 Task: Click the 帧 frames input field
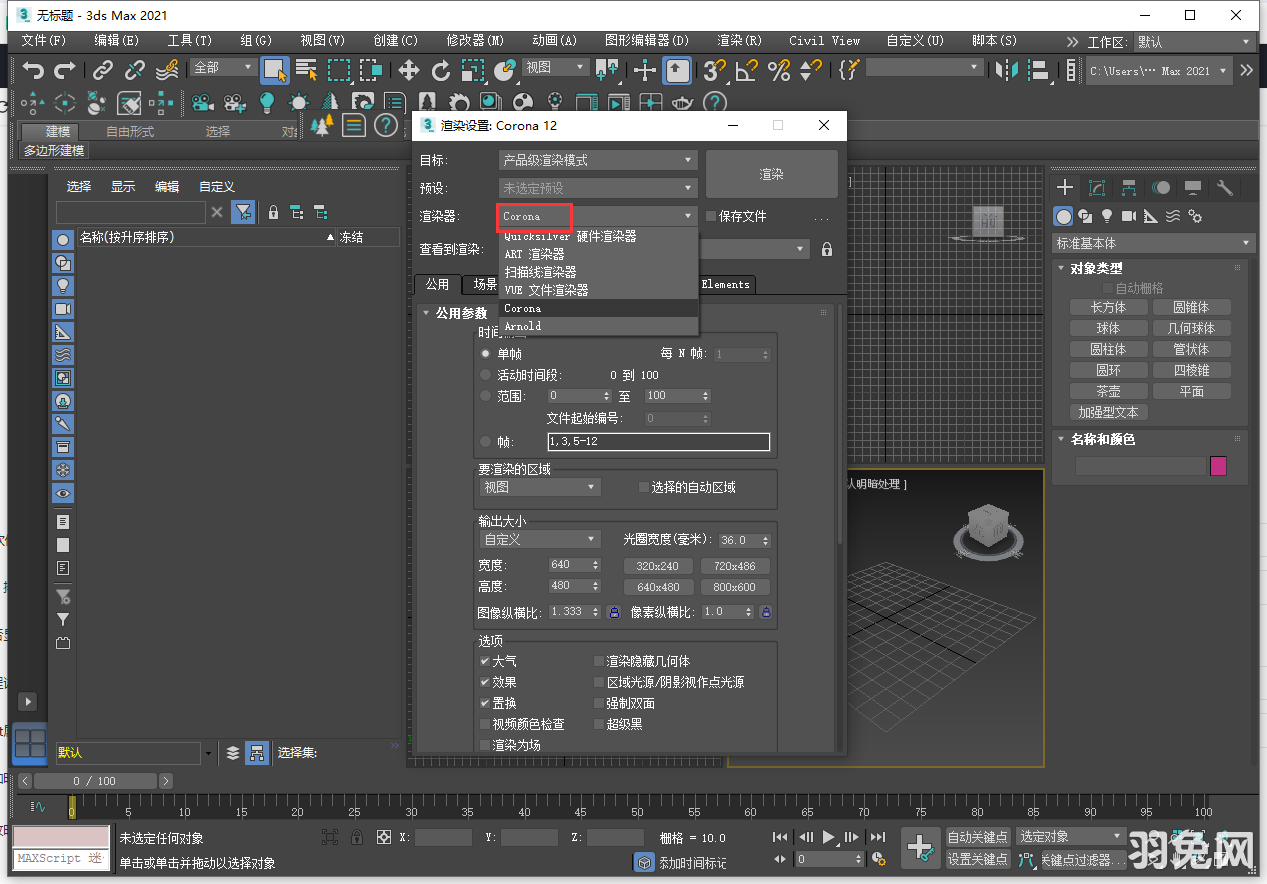tap(658, 441)
